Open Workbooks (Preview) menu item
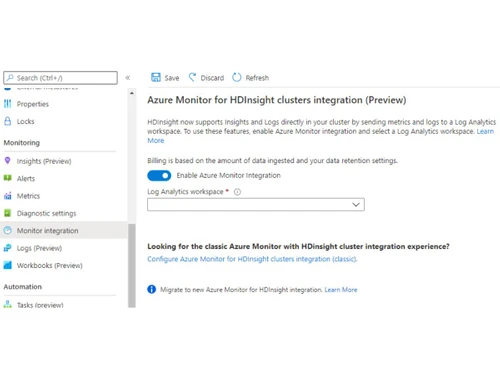Image resolution: width=500 pixels, height=375 pixels. pos(50,266)
